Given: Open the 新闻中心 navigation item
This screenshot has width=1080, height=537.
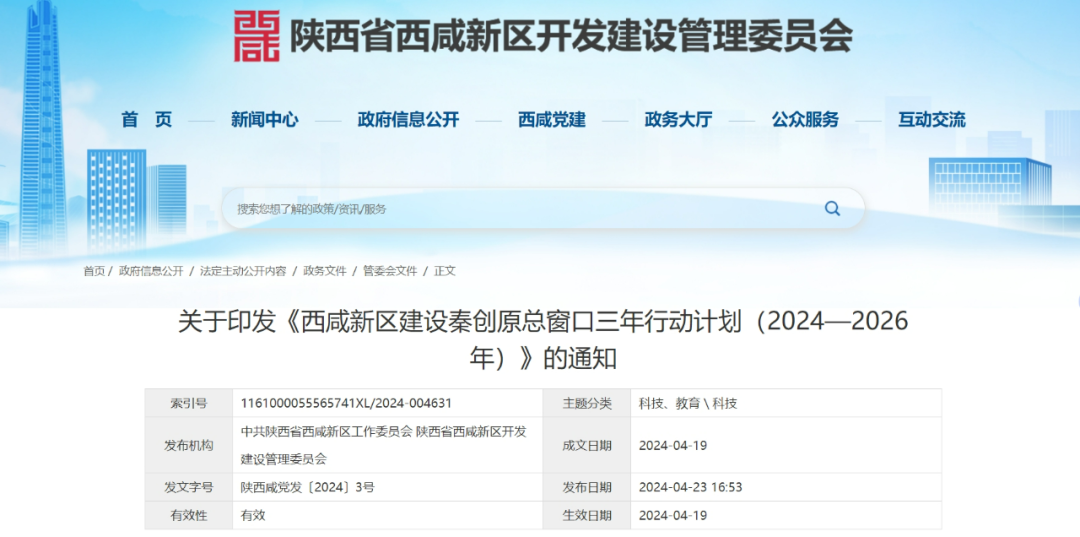Looking at the screenshot, I should (264, 120).
